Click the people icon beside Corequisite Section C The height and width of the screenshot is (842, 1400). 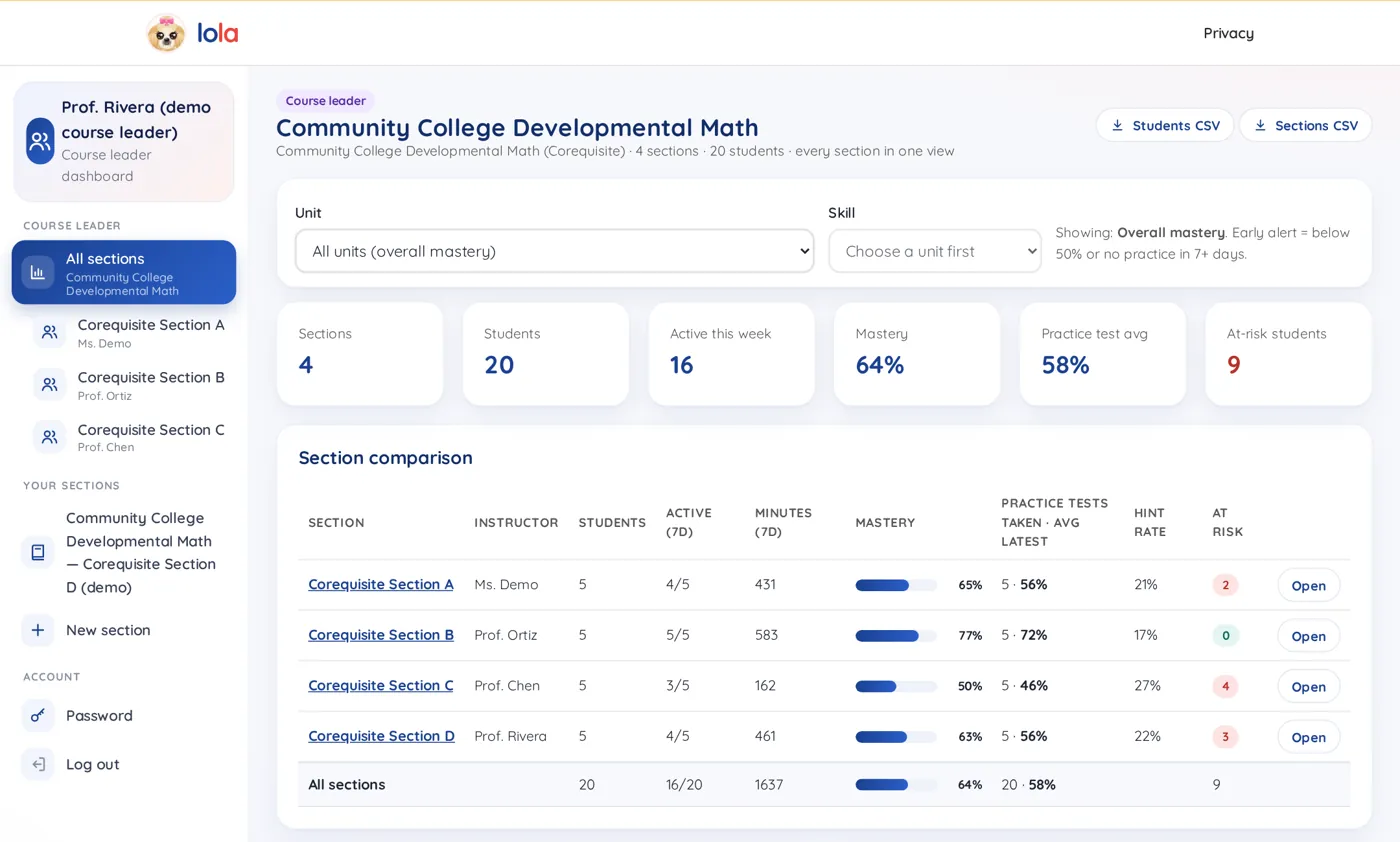pos(50,436)
